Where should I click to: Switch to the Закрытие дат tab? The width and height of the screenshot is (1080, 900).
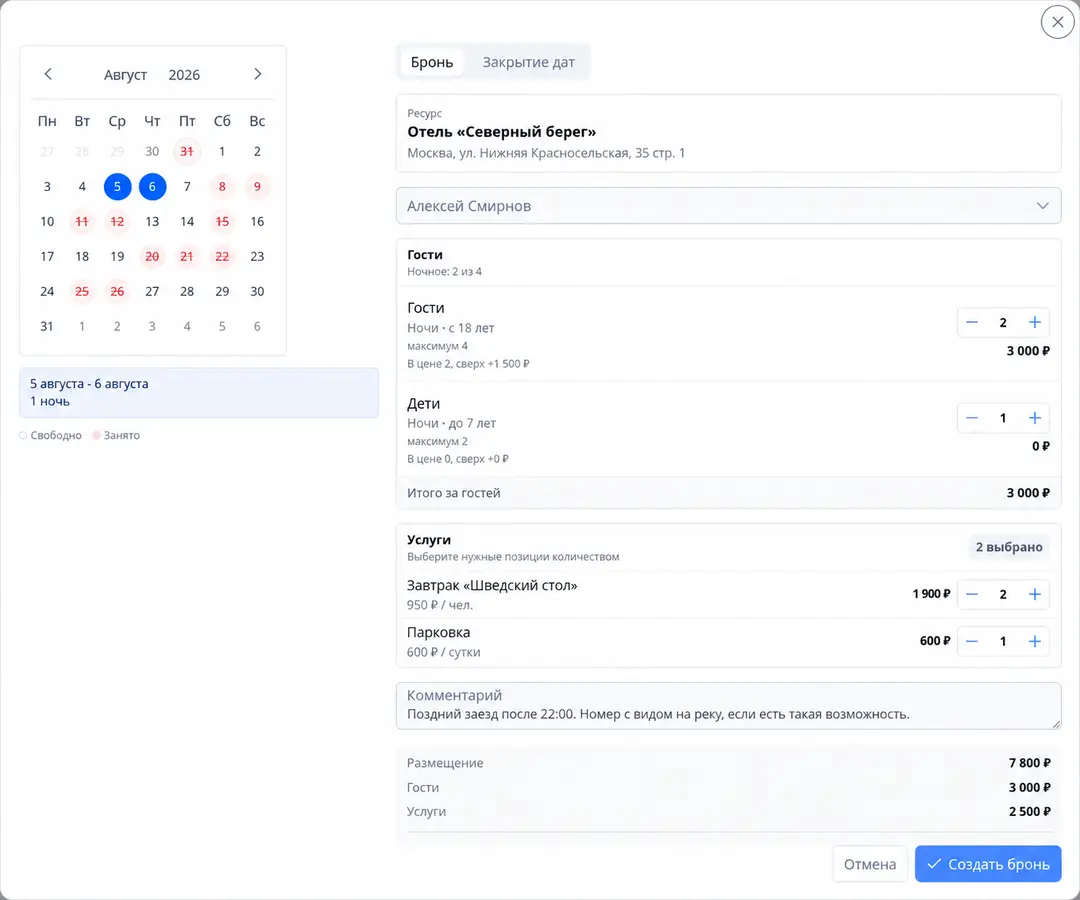(528, 63)
